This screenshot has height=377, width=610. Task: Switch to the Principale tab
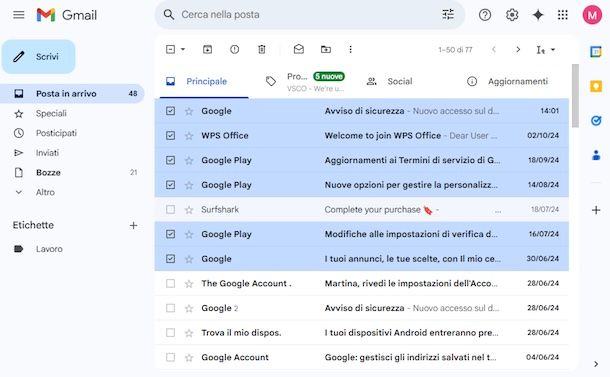pyautogui.click(x=204, y=81)
